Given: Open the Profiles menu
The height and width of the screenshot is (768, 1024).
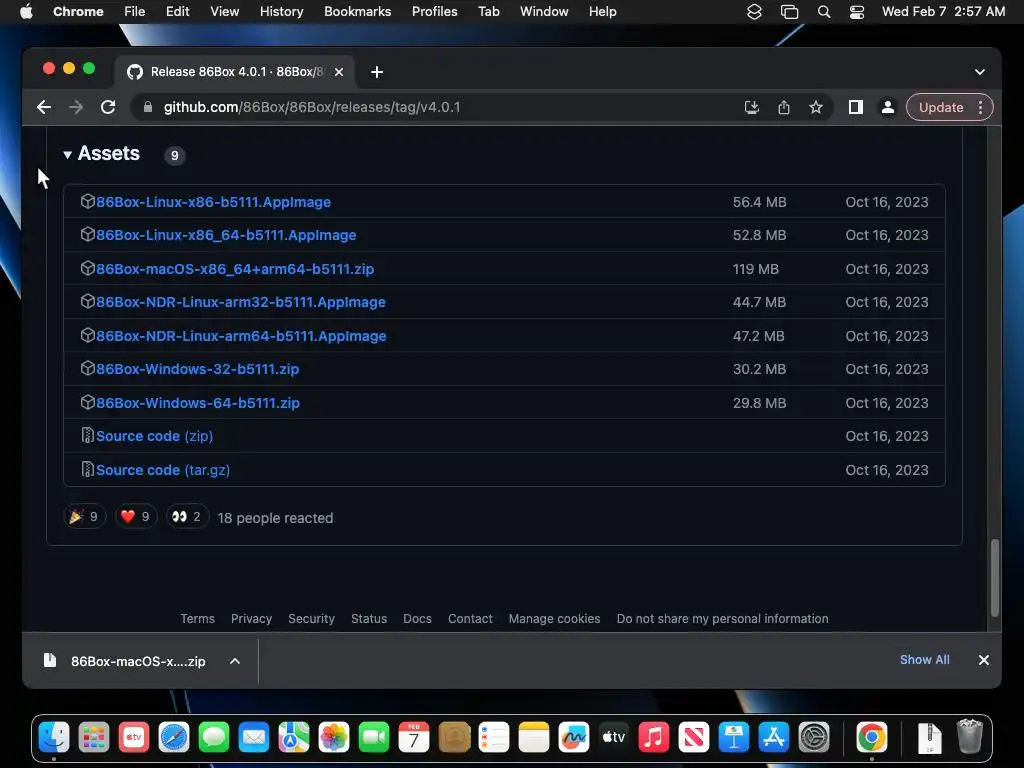Looking at the screenshot, I should (x=434, y=12).
